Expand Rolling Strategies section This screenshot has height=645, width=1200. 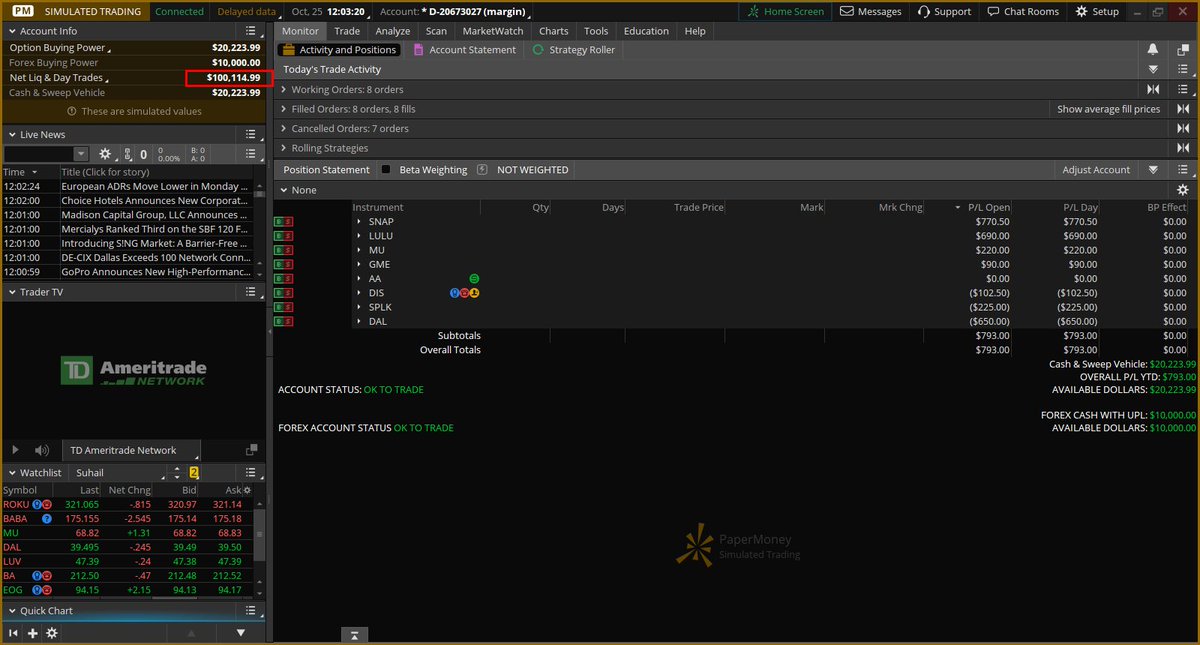(x=284, y=148)
